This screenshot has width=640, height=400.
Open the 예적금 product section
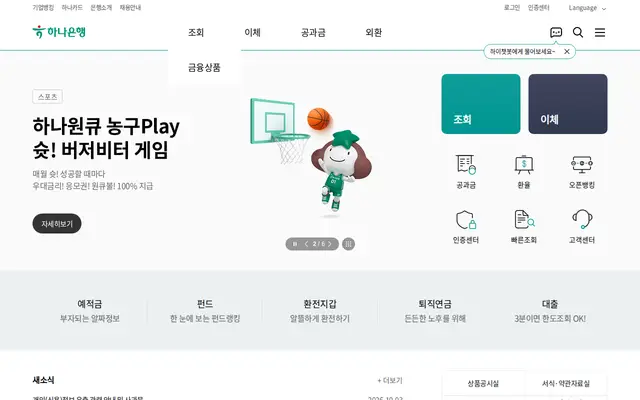point(90,311)
